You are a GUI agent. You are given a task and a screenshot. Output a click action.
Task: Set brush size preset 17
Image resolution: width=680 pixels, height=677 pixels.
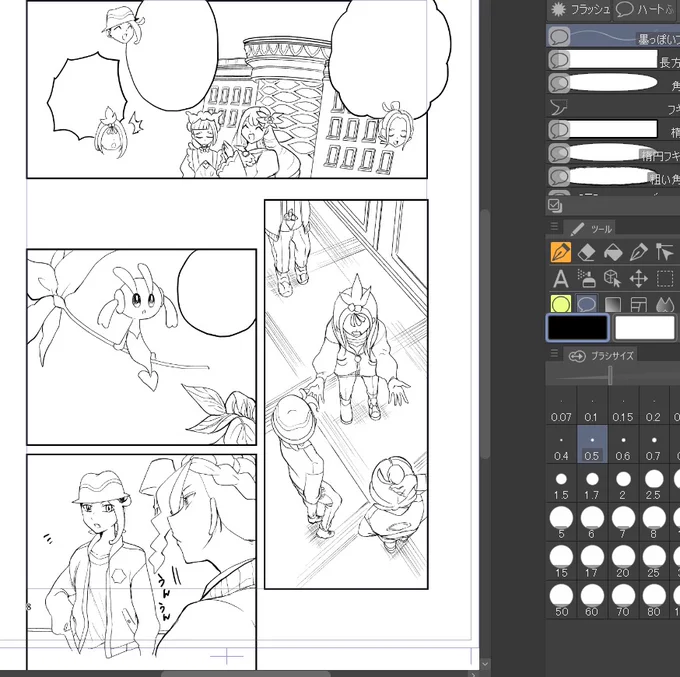pyautogui.click(x=592, y=562)
